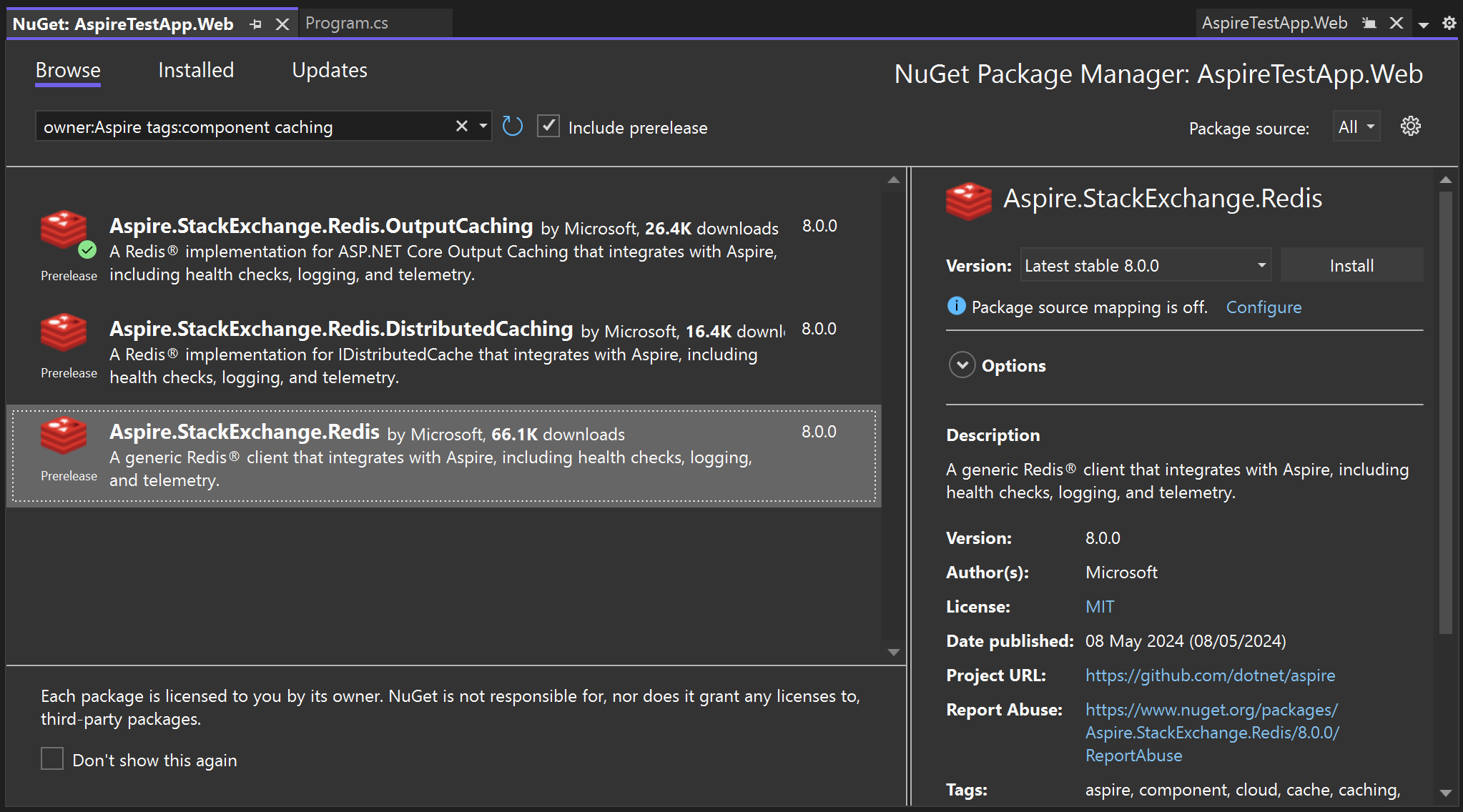Click the Configure source mapping link

(x=1263, y=307)
